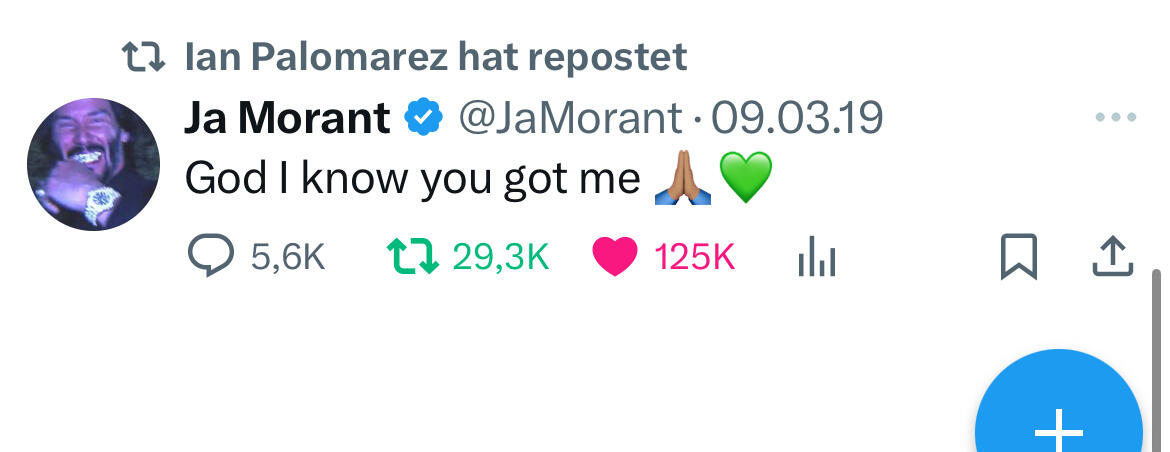Screen dimensions: 1170x452
Task: Open the 09.03.19 tweet date
Action: [x=796, y=118]
